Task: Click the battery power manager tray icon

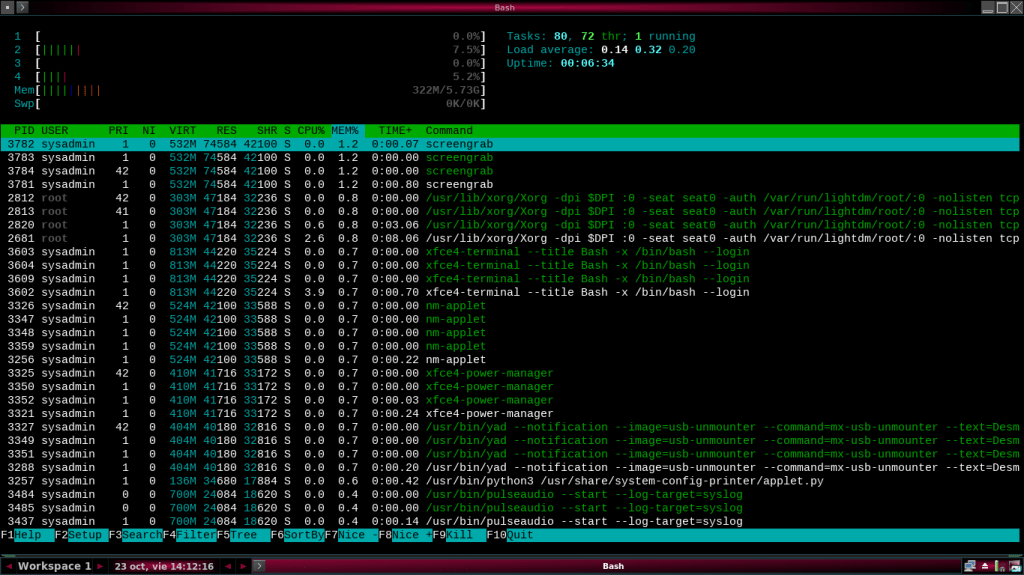Action: click(999, 566)
